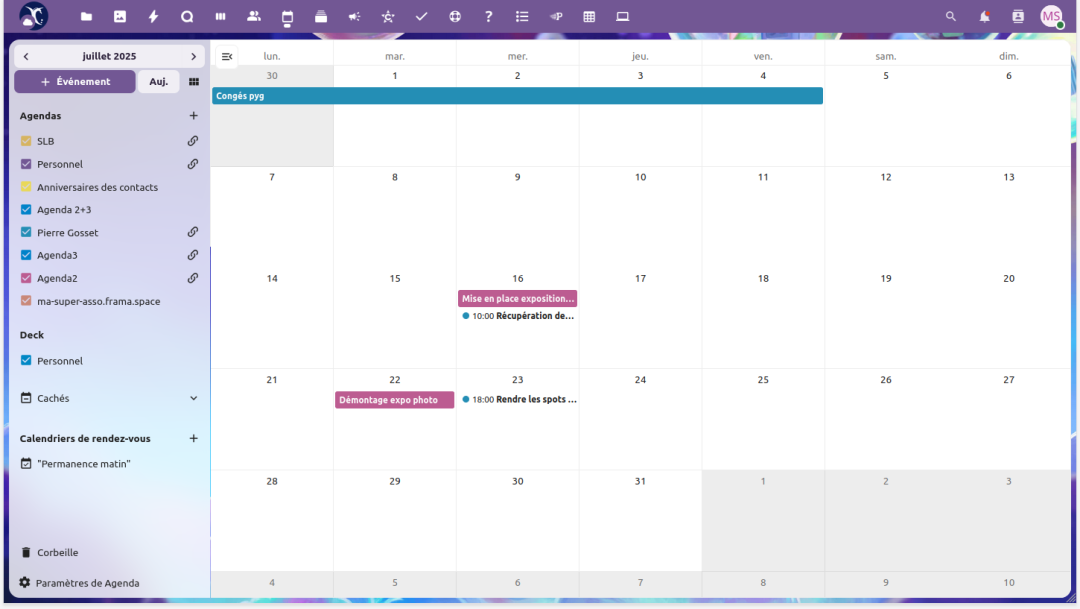Uncheck the Agenda 2+3 calendar

pos(26,210)
